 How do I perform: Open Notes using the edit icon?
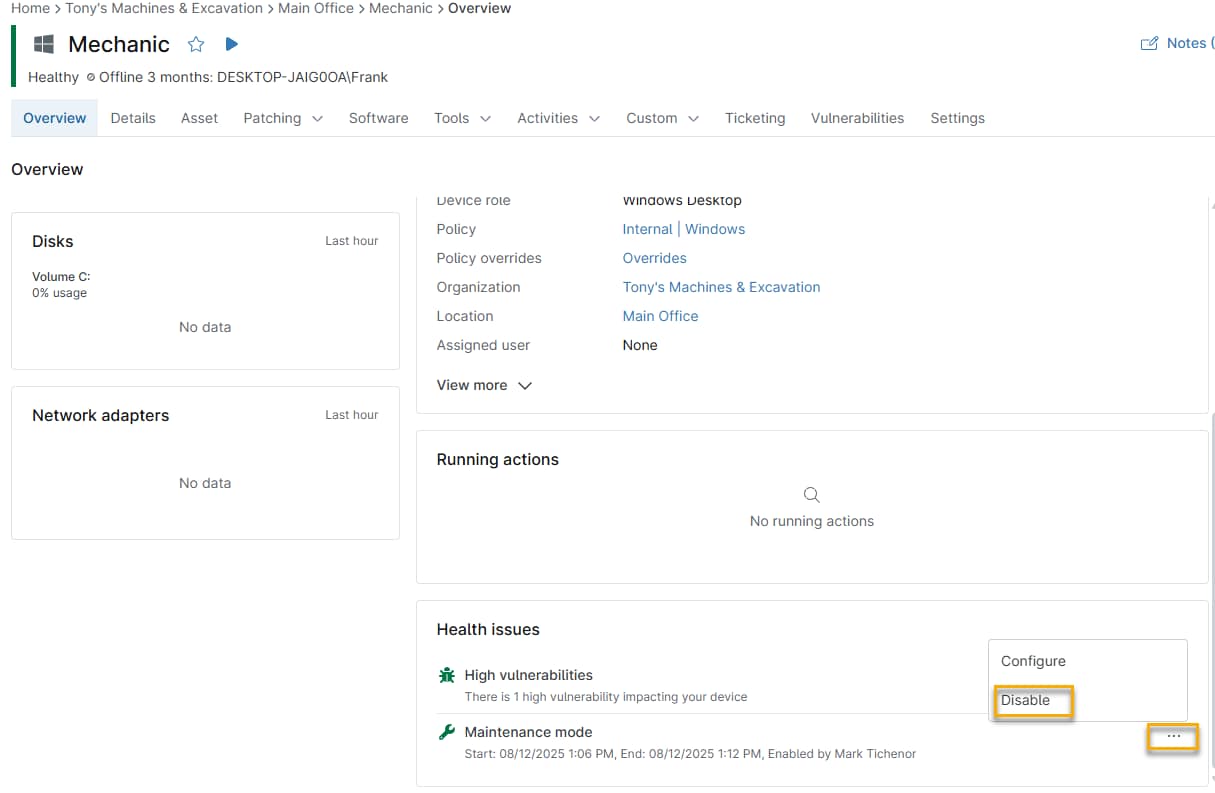[1149, 44]
